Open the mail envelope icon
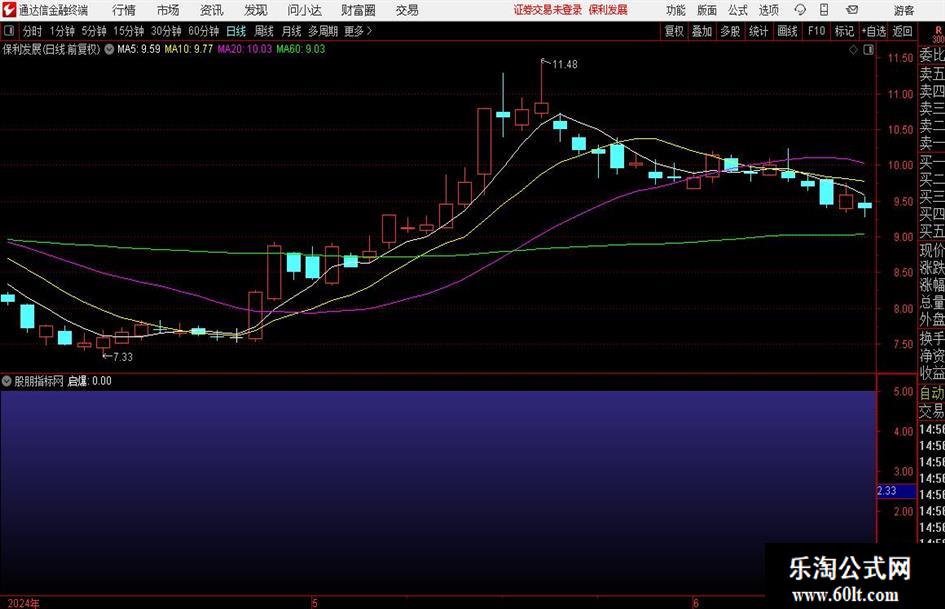Screen dimensions: 945x609 852,10
